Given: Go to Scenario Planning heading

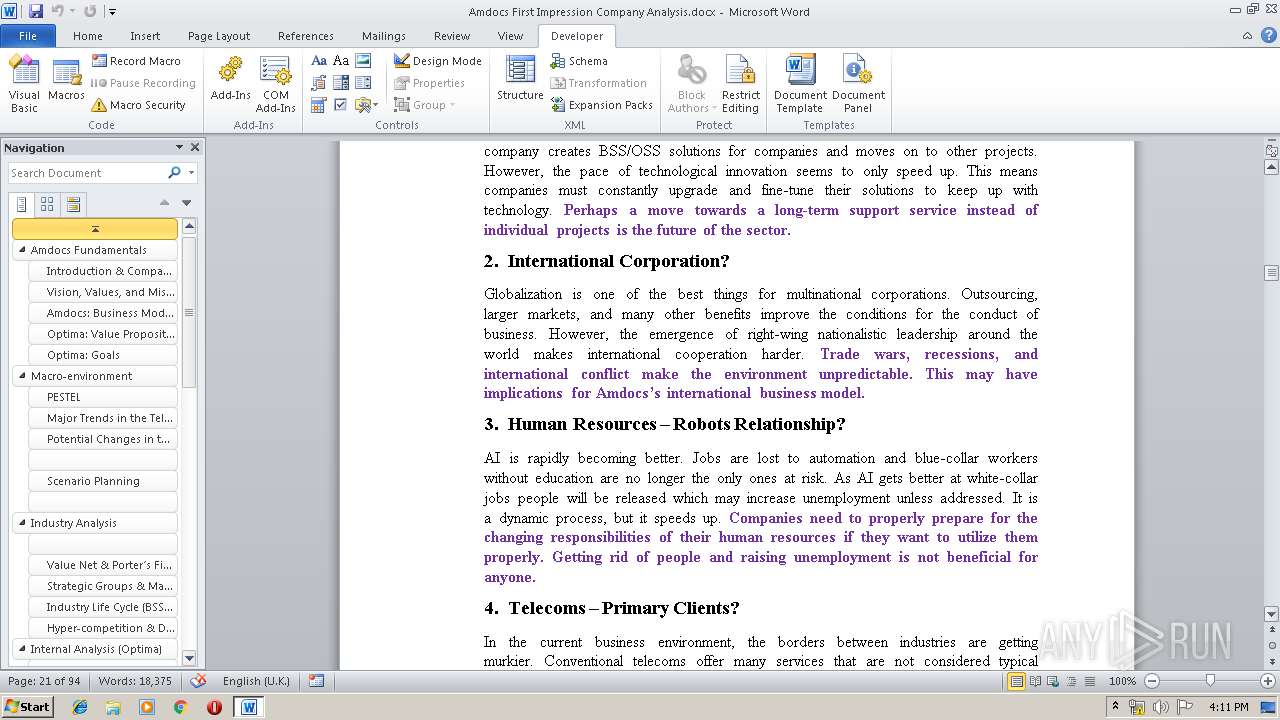Looking at the screenshot, I should point(103,481).
